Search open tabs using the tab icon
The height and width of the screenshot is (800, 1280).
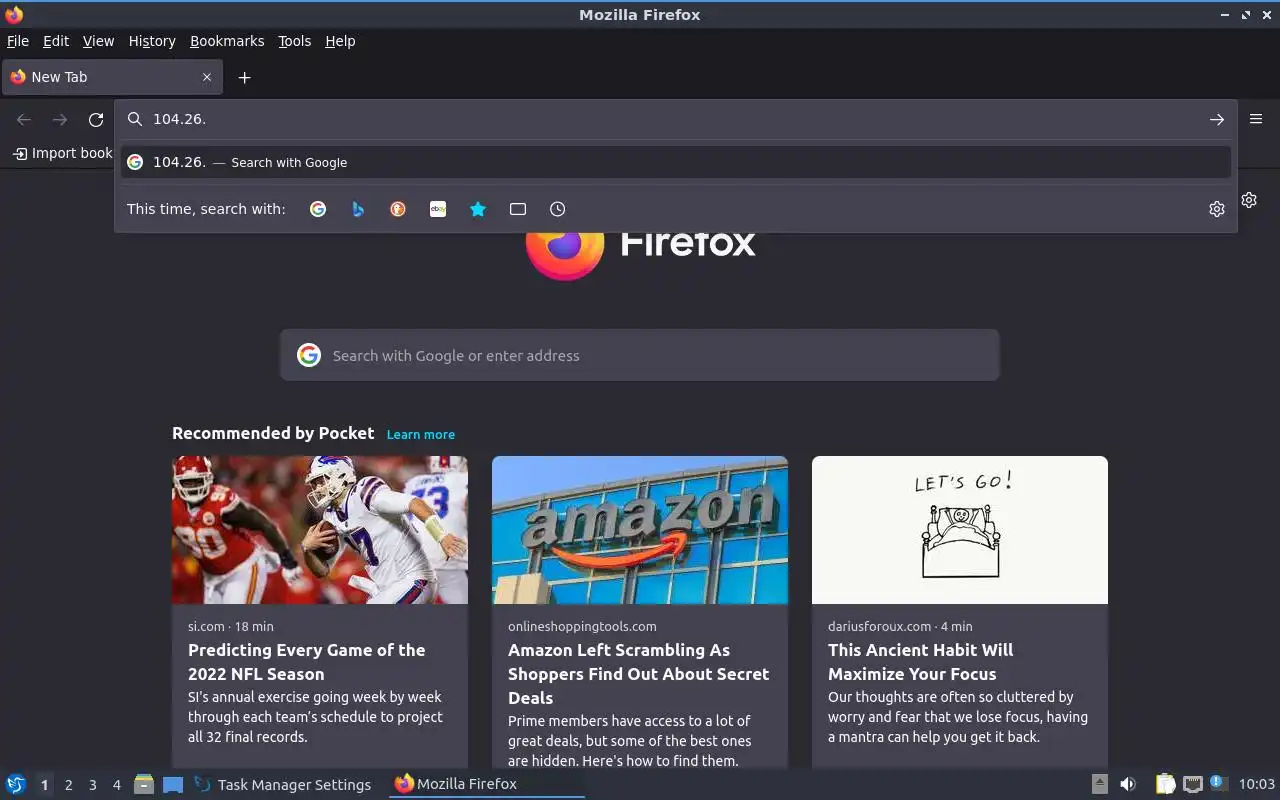pyautogui.click(x=518, y=209)
